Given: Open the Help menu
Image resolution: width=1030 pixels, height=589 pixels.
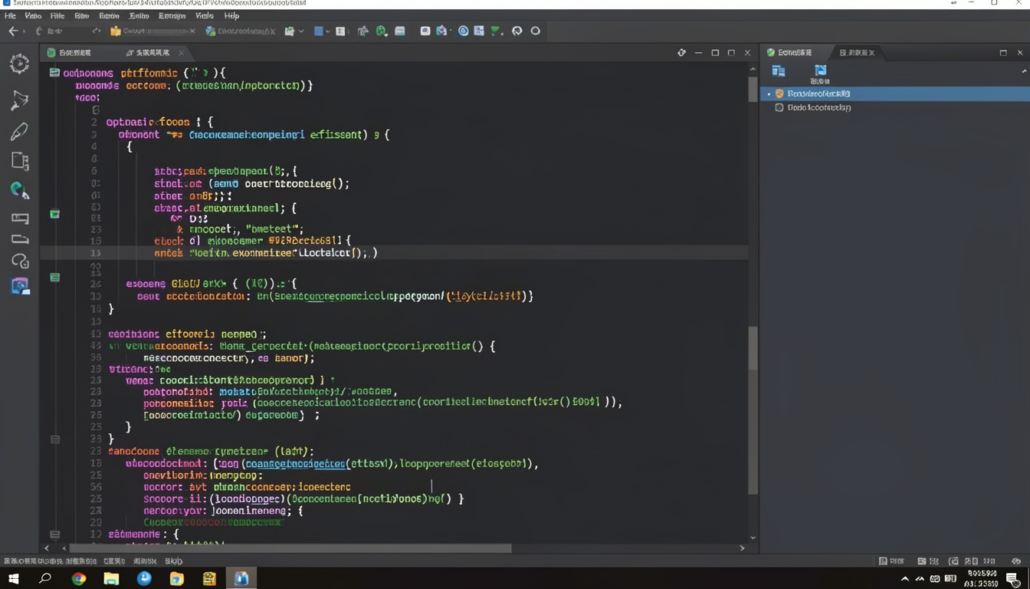Looking at the screenshot, I should (x=231, y=16).
